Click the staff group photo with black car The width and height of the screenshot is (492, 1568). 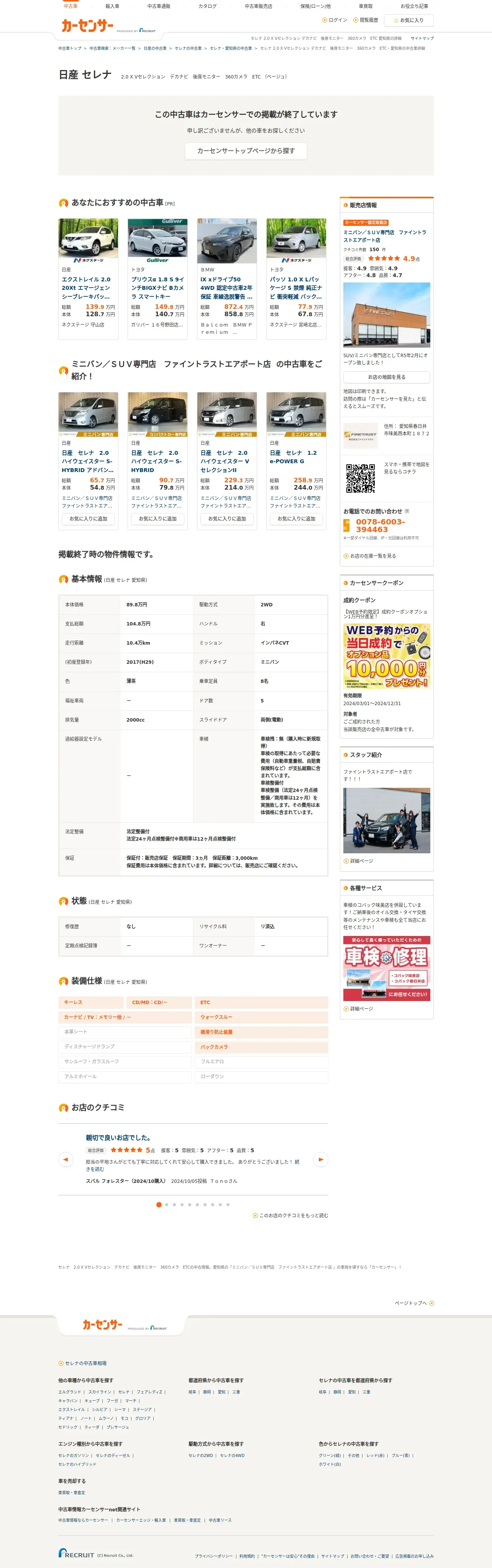[x=387, y=820]
